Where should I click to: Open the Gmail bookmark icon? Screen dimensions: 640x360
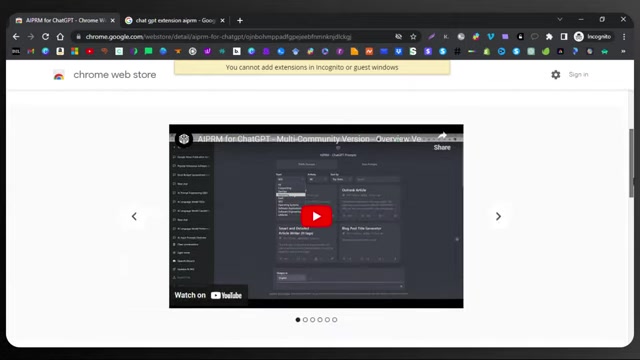click(x=31, y=51)
